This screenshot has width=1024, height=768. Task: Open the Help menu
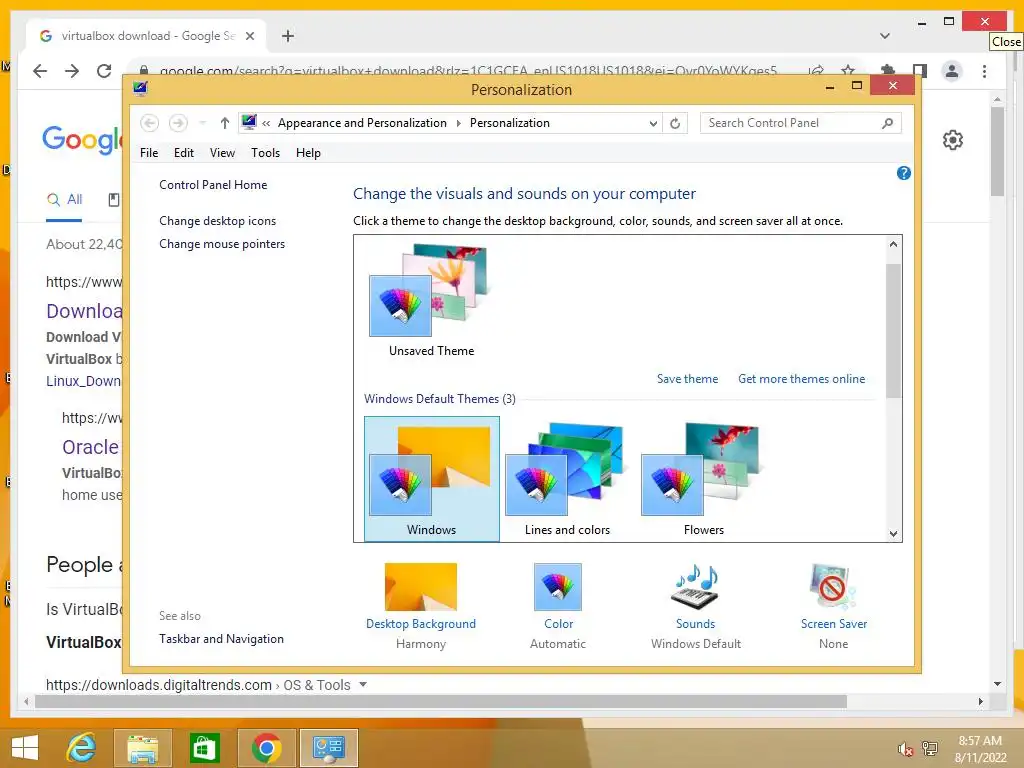click(x=308, y=153)
